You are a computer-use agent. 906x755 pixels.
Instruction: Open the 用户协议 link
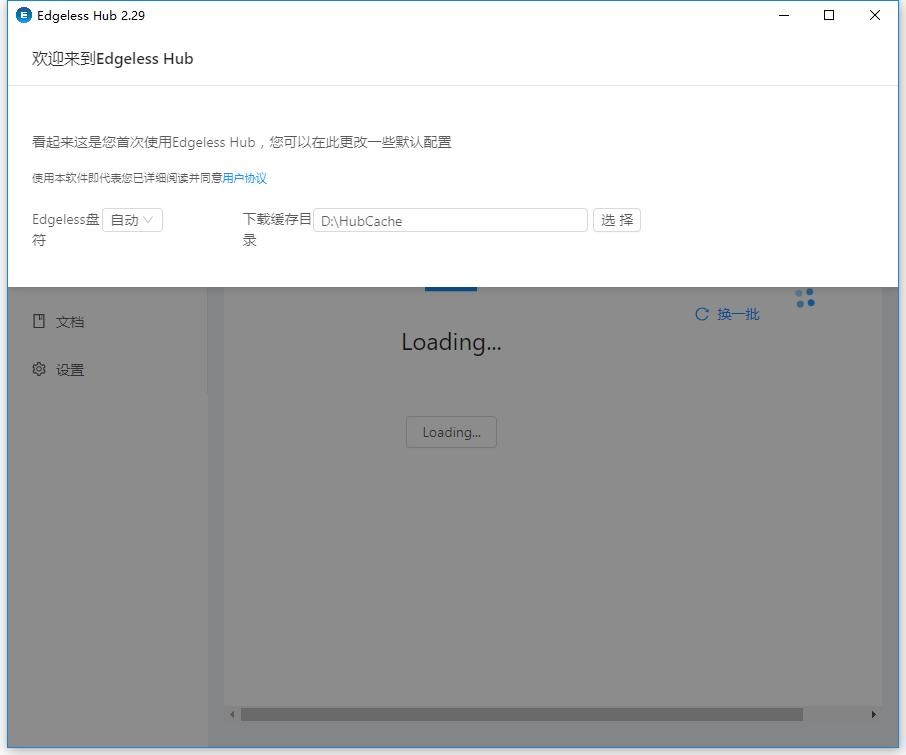pos(244,178)
